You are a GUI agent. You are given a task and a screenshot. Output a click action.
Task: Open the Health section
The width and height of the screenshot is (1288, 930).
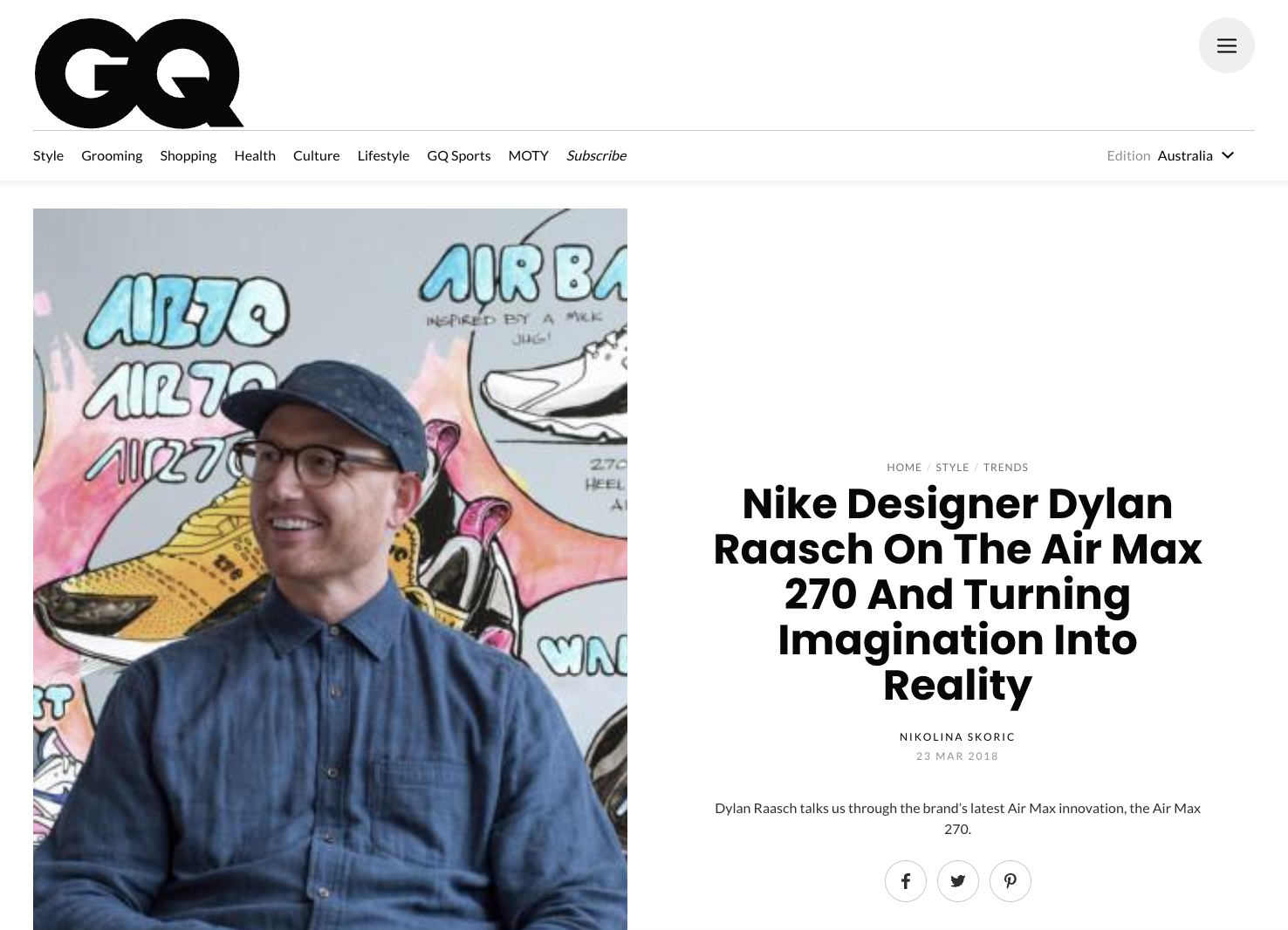tap(255, 155)
